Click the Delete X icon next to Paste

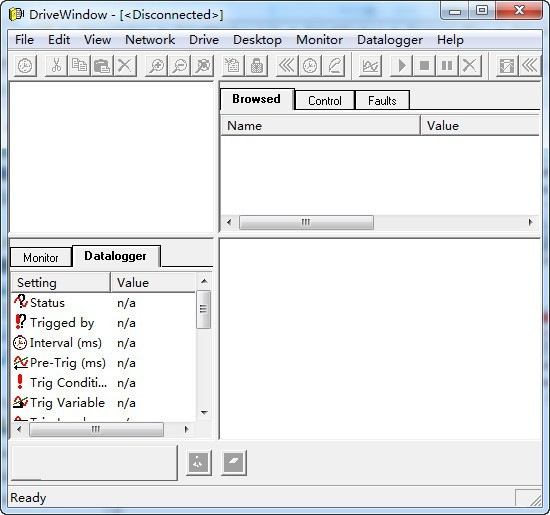click(x=125, y=66)
